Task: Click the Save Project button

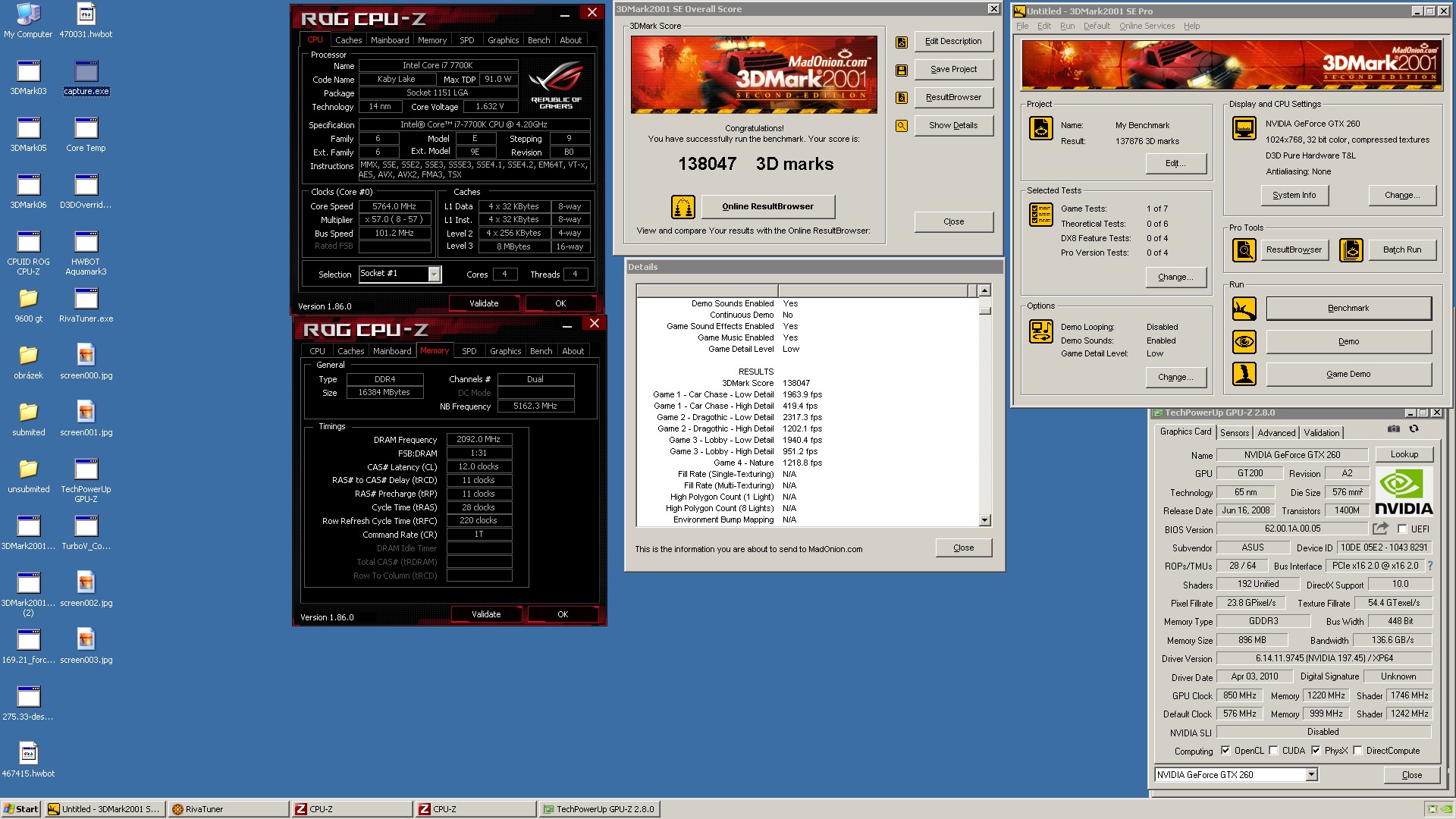Action: click(953, 69)
